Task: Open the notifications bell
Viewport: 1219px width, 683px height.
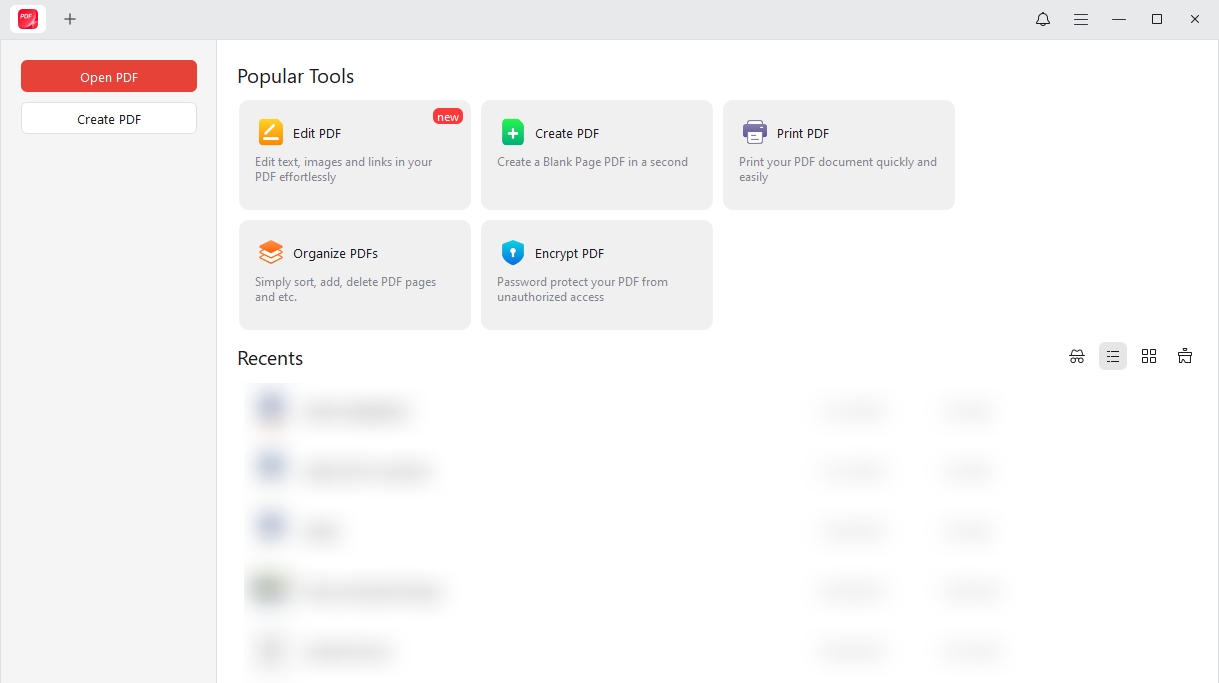Action: (x=1042, y=19)
